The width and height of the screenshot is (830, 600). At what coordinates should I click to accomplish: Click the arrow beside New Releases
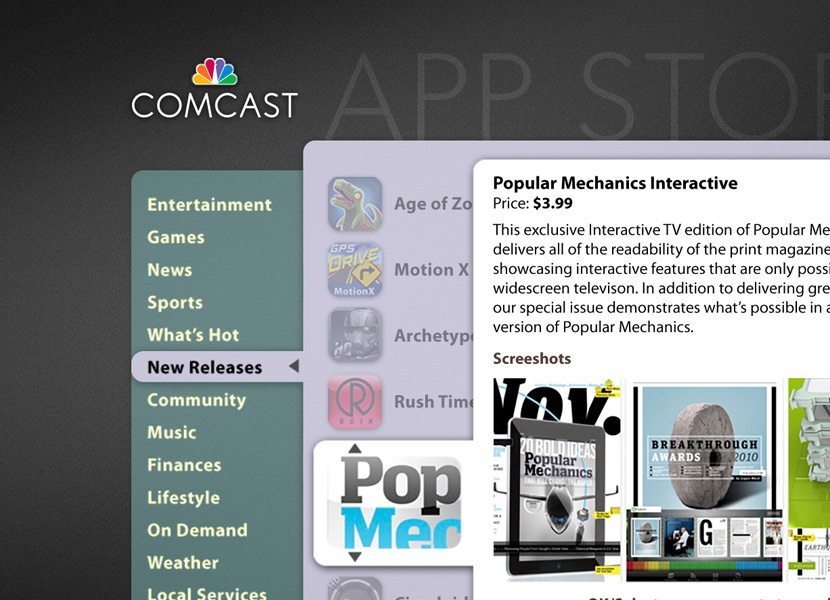point(294,366)
